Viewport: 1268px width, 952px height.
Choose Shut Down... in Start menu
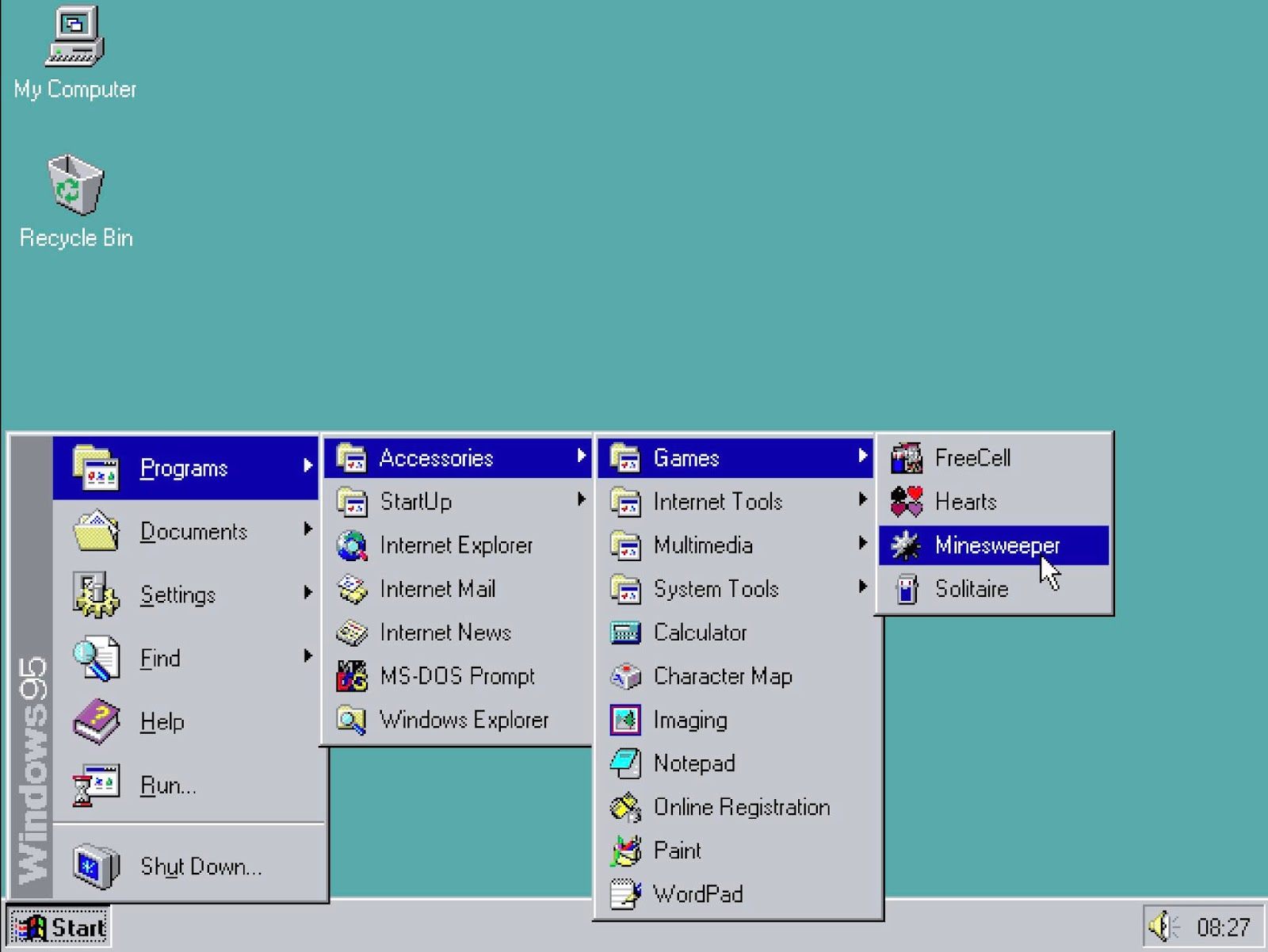coord(189,866)
